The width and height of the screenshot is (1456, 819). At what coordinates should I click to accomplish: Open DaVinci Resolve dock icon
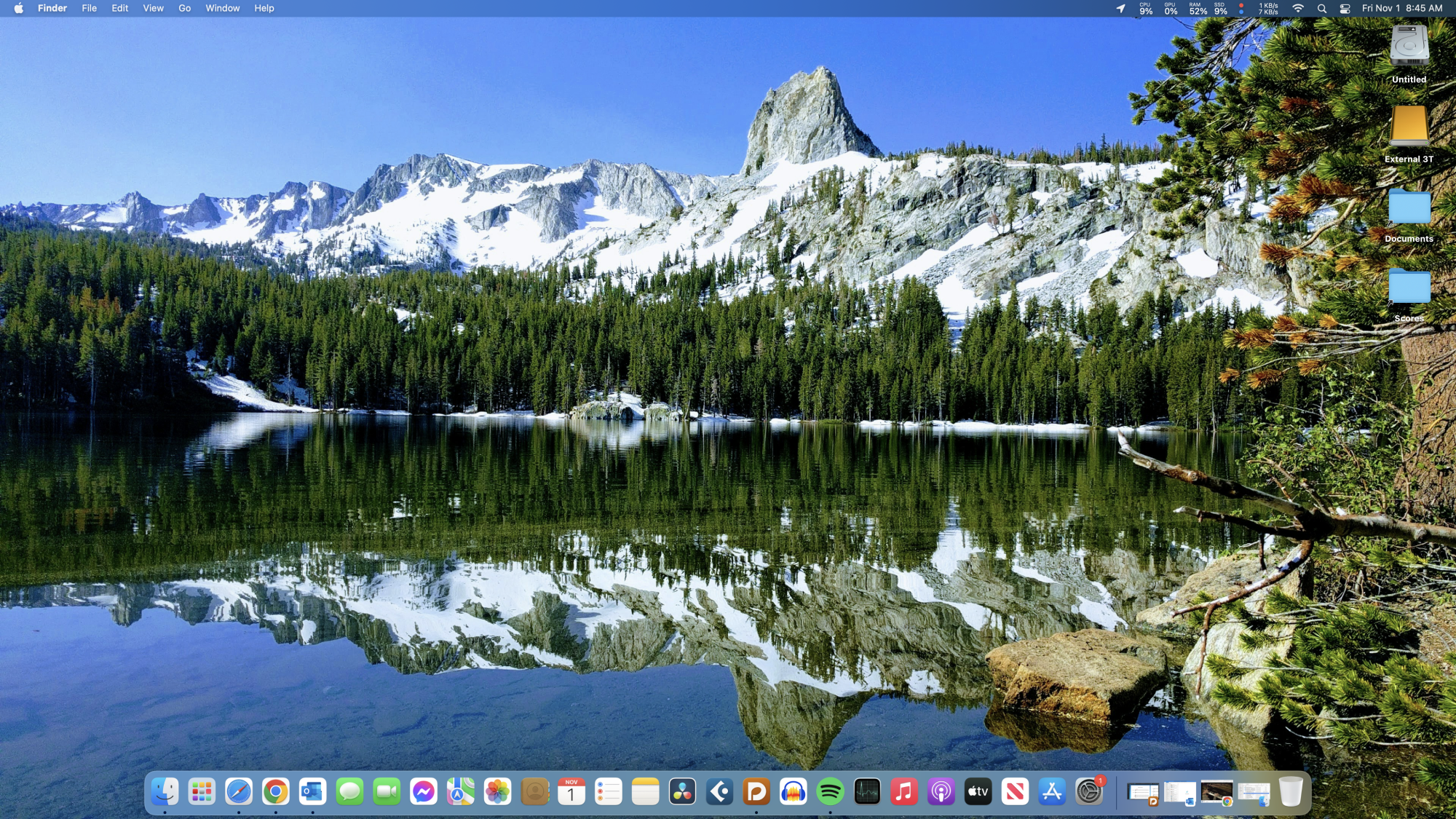tap(682, 791)
